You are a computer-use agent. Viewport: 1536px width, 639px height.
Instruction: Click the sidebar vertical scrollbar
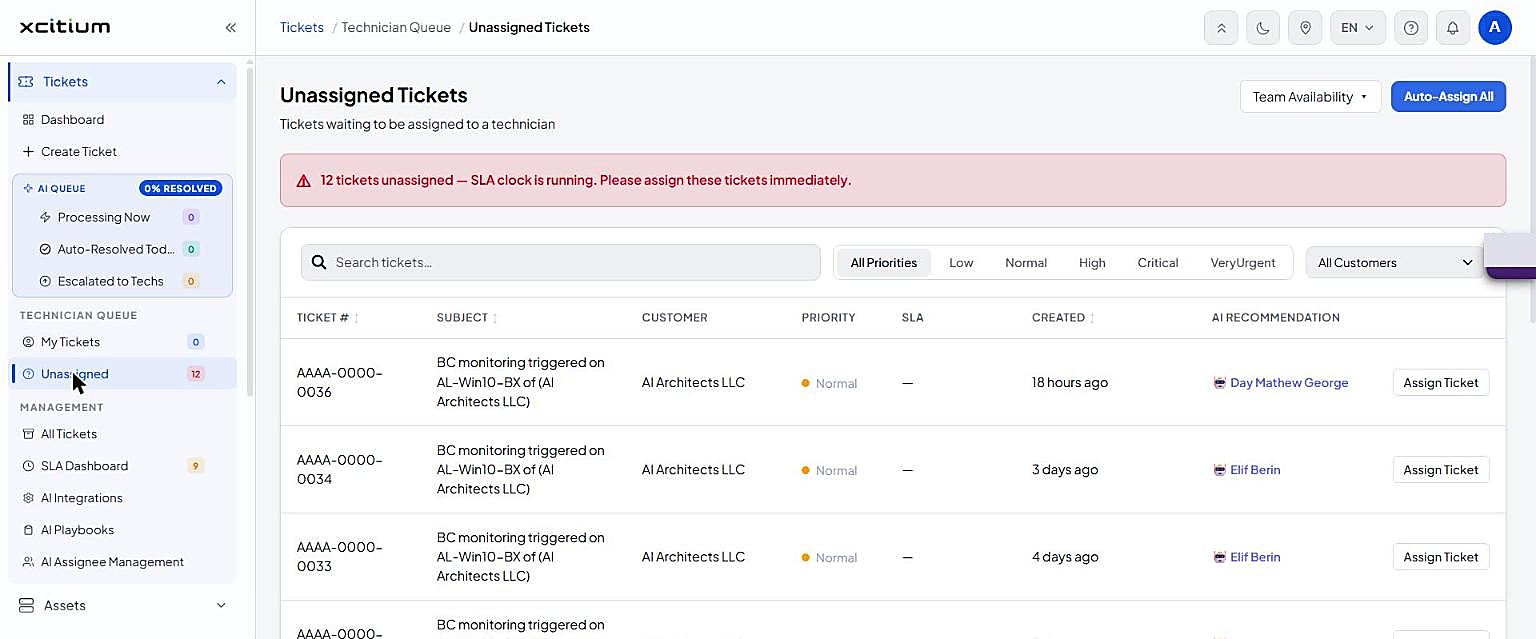tap(250, 232)
